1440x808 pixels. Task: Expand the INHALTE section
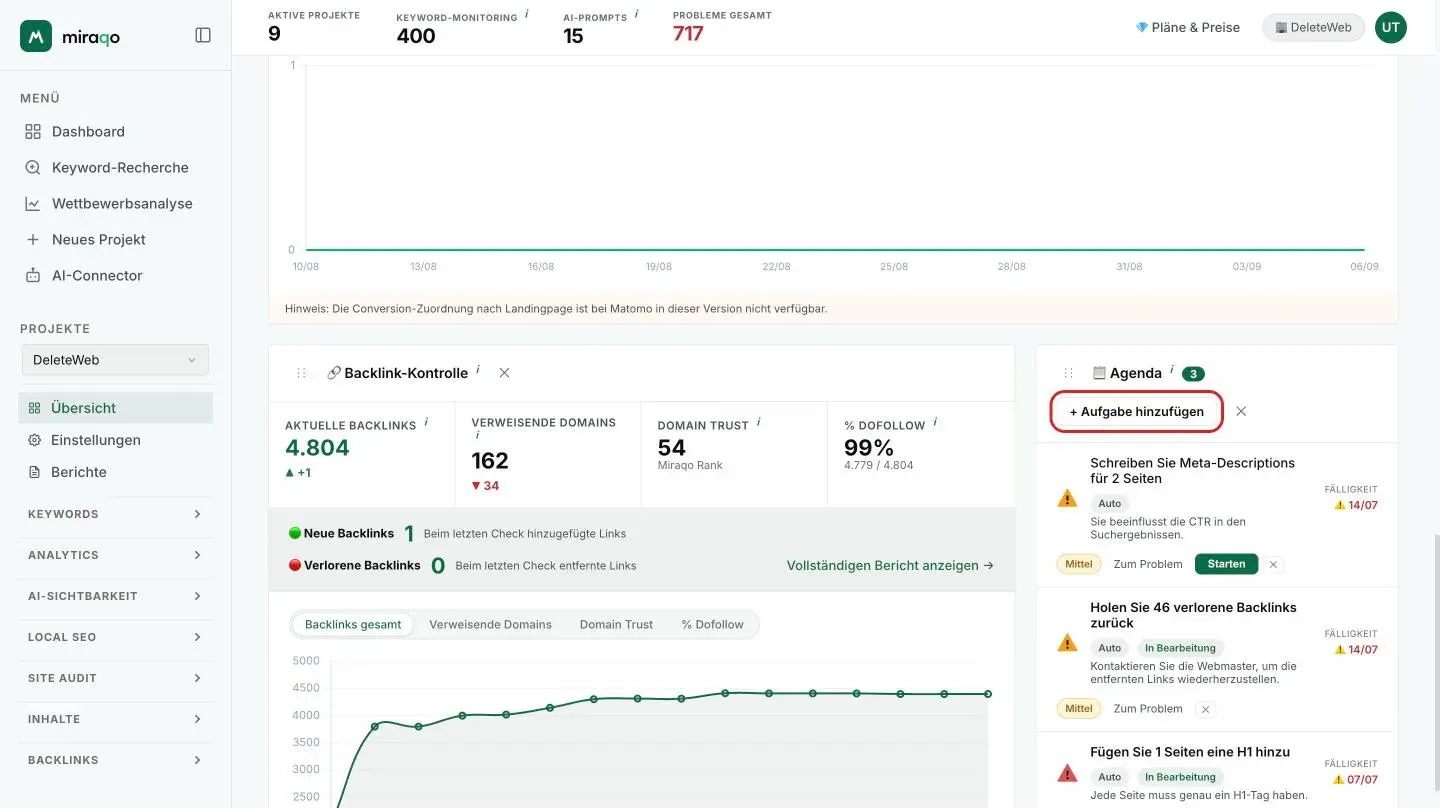[x=115, y=719]
